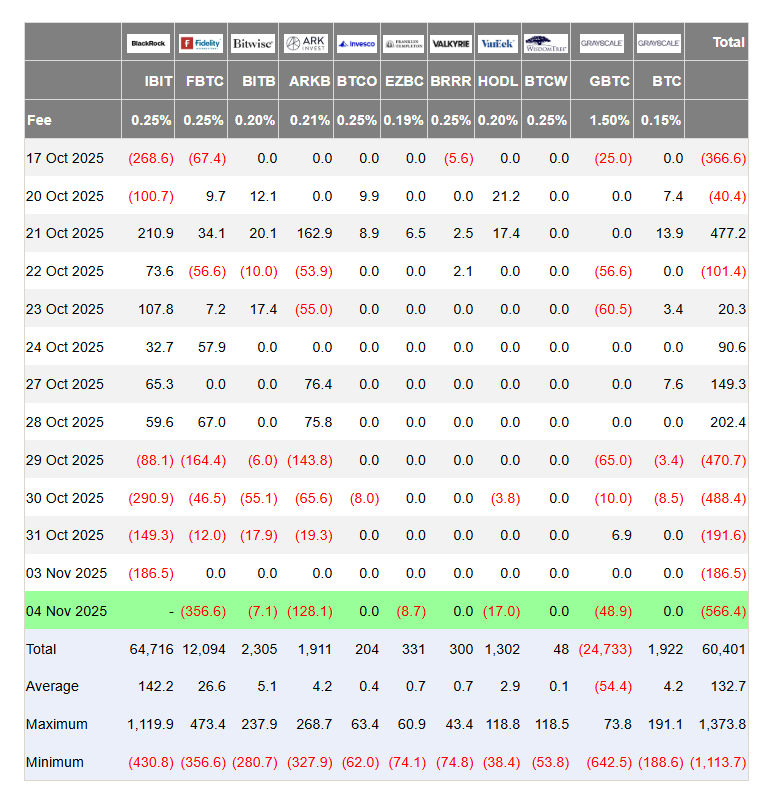
Task: Click the BlackRock logo in header
Action: [x=148, y=43]
